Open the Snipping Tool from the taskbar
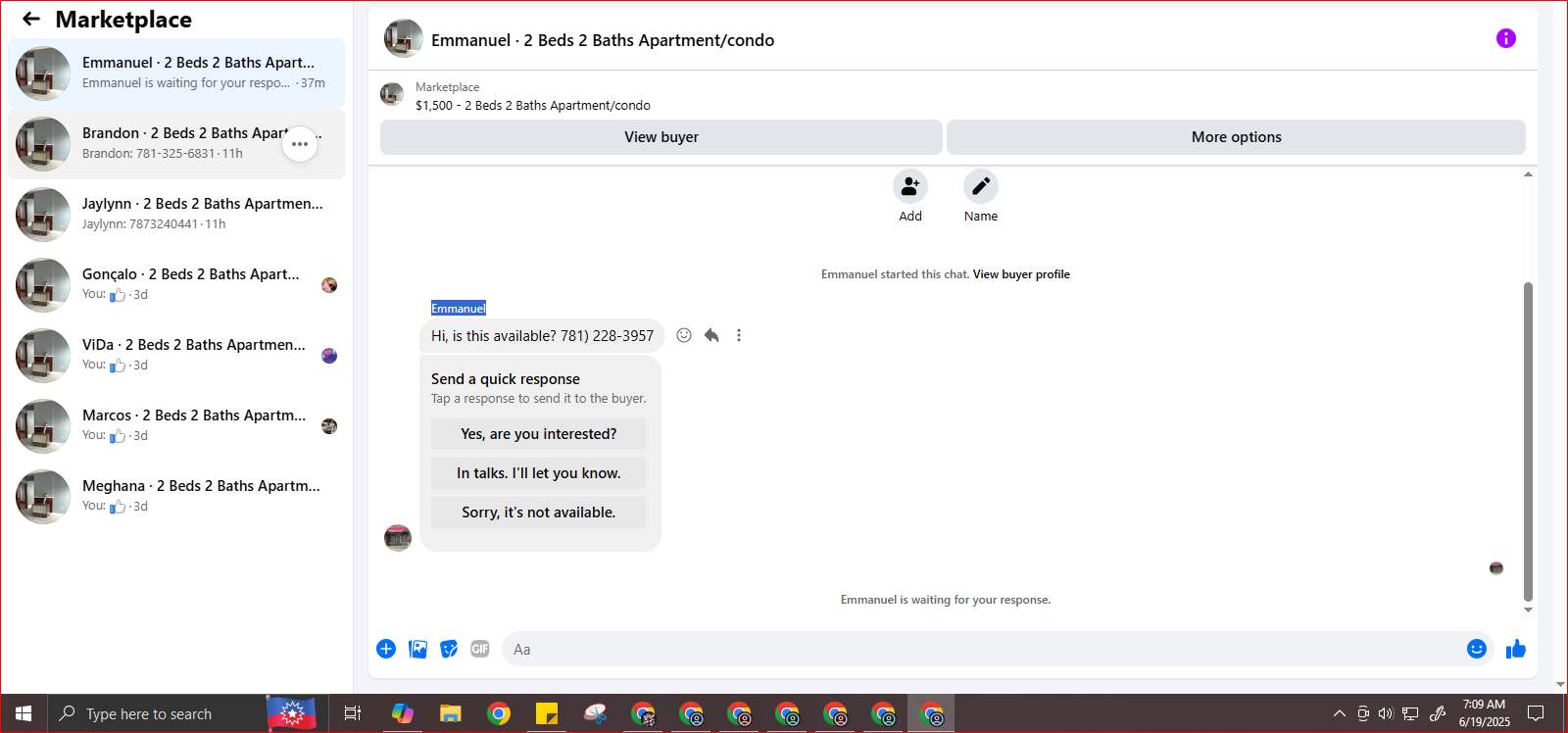This screenshot has height=733, width=1568. click(x=595, y=713)
